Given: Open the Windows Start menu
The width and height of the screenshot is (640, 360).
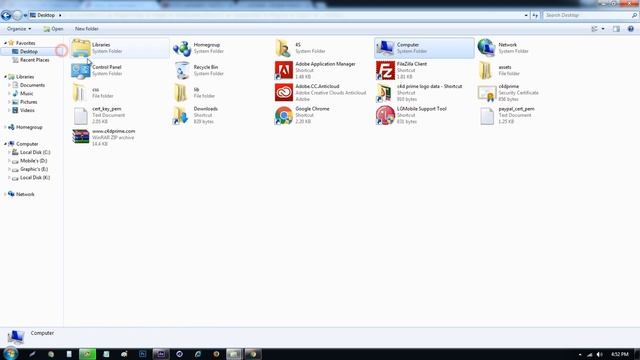Looking at the screenshot, I should point(10,353).
